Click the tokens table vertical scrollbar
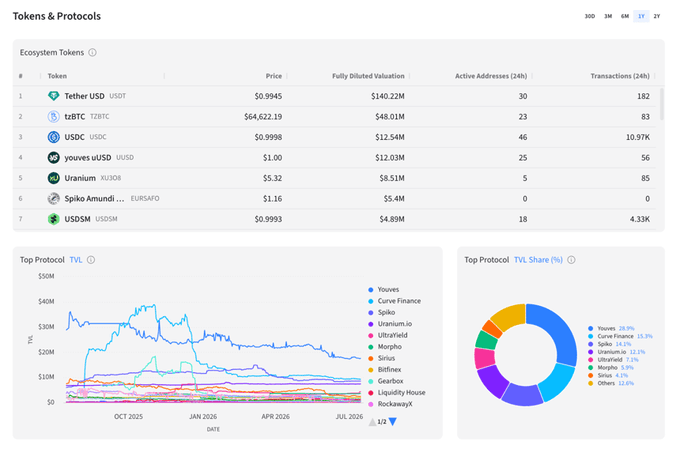This screenshot has height=449, width=680. coord(661,104)
